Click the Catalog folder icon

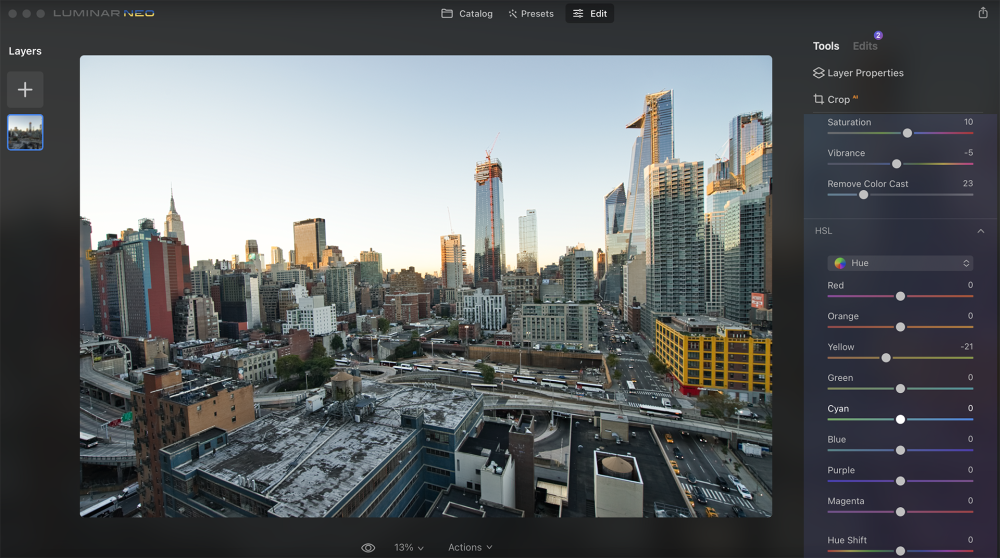[x=447, y=13]
